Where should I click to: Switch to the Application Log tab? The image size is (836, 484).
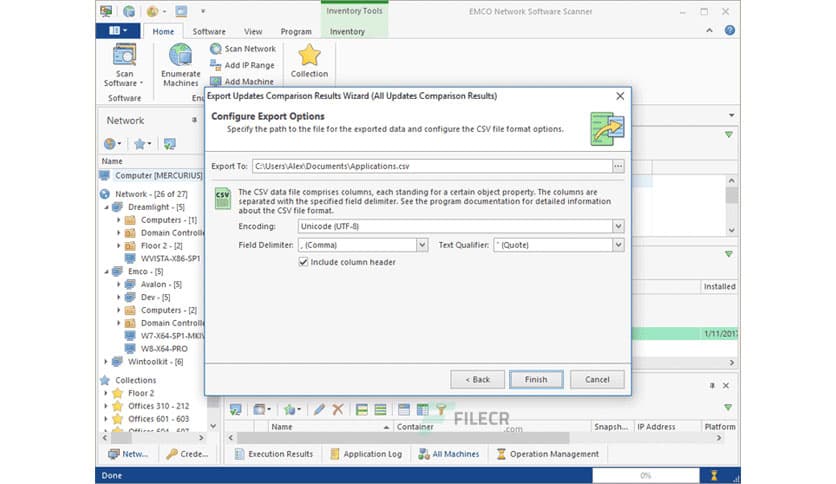[x=366, y=454]
